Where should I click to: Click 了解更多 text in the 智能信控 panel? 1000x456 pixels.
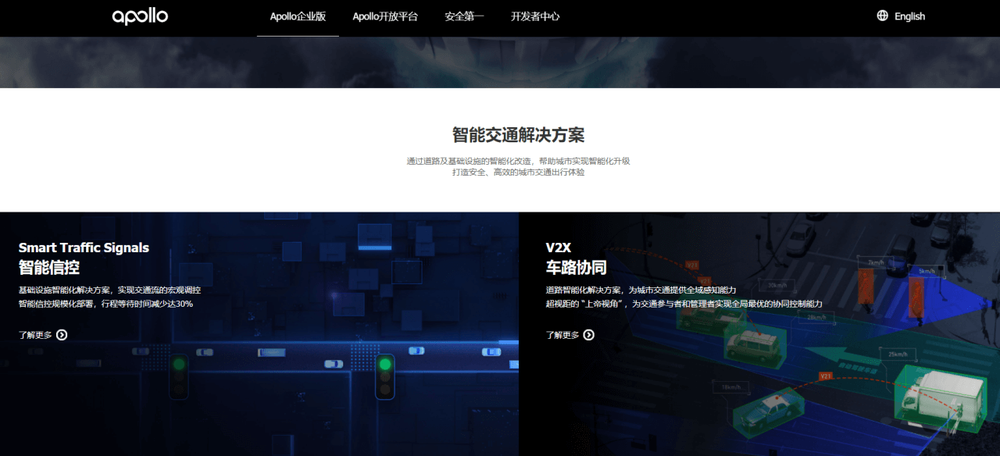pyautogui.click(x=35, y=335)
